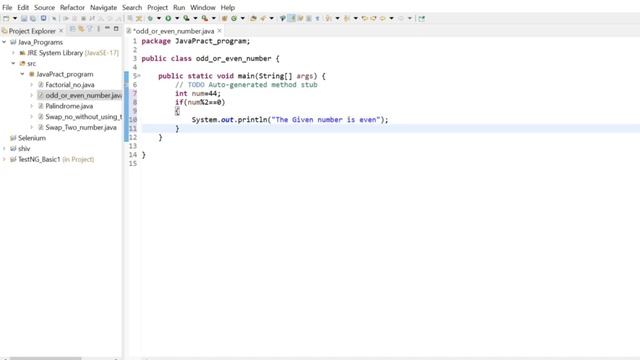Click the Previous Annotation icon
The width and height of the screenshot is (640, 360).
(347, 18)
